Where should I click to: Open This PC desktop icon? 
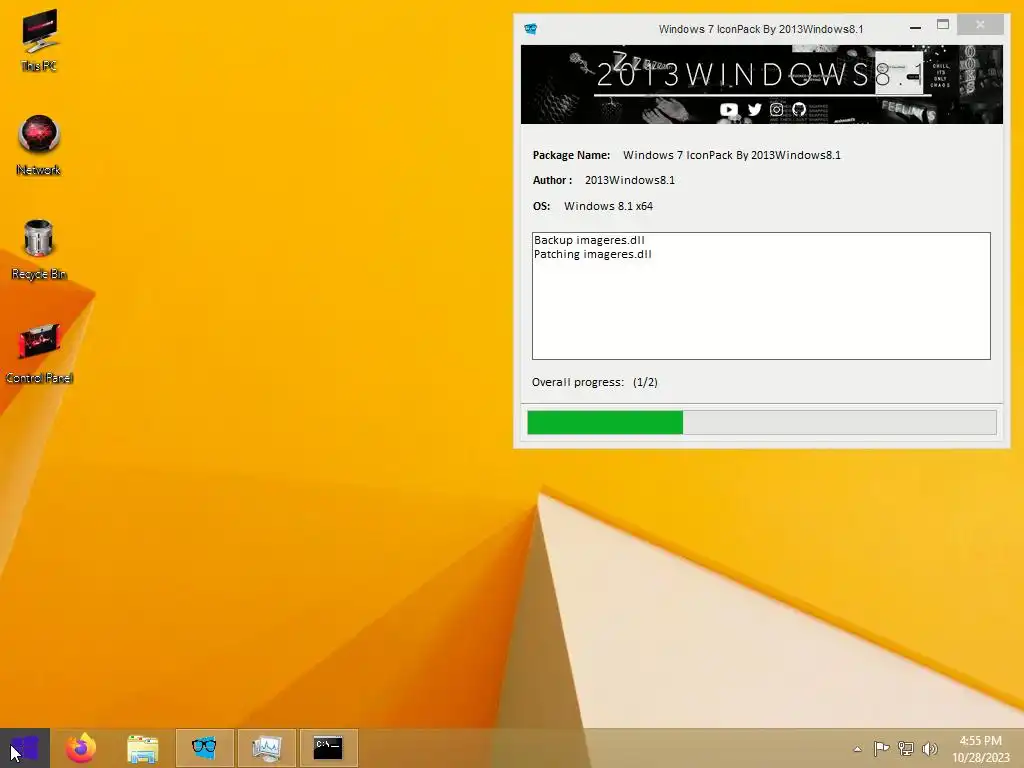coord(39,40)
